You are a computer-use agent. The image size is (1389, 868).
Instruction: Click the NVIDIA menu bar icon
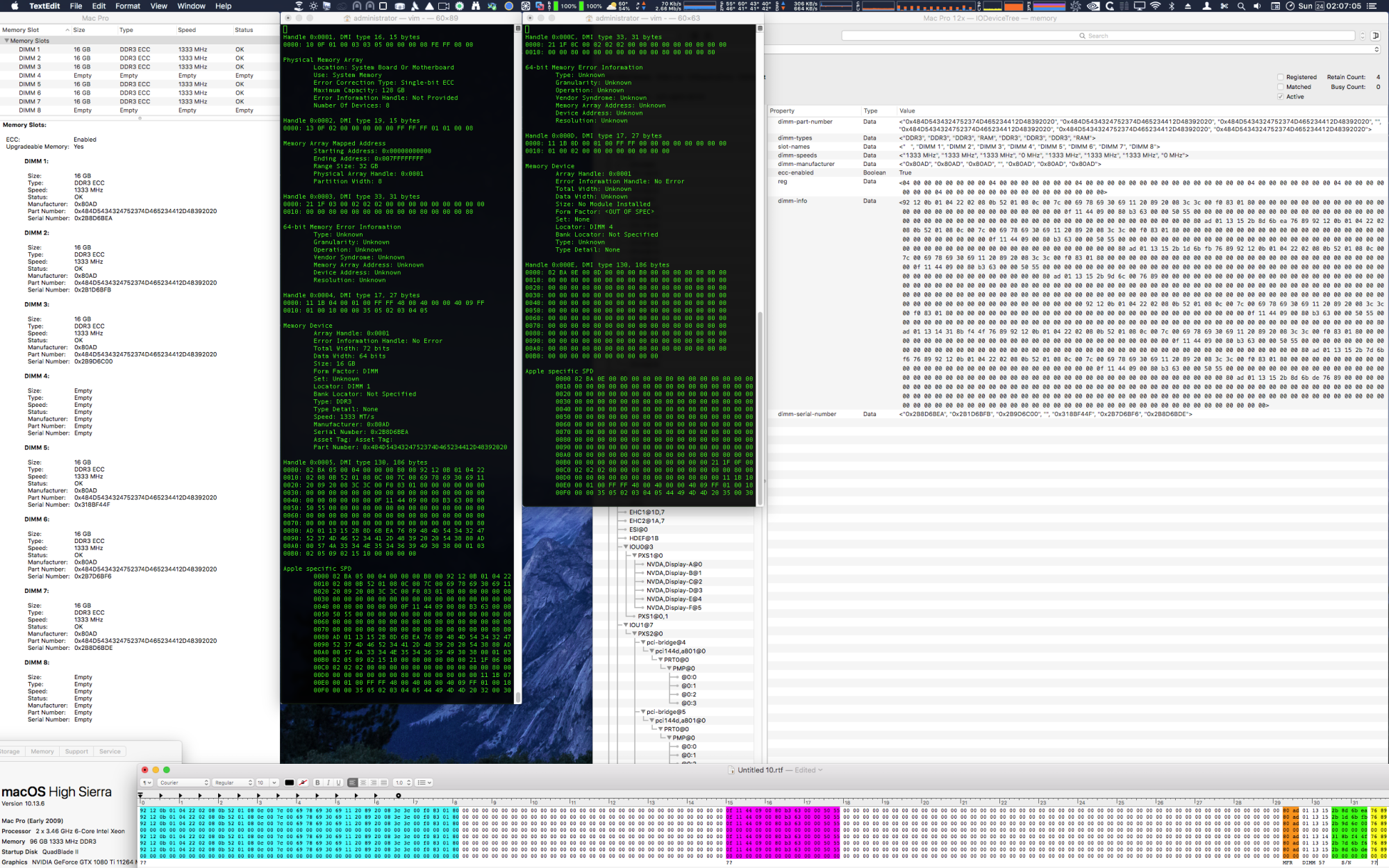point(1093,6)
